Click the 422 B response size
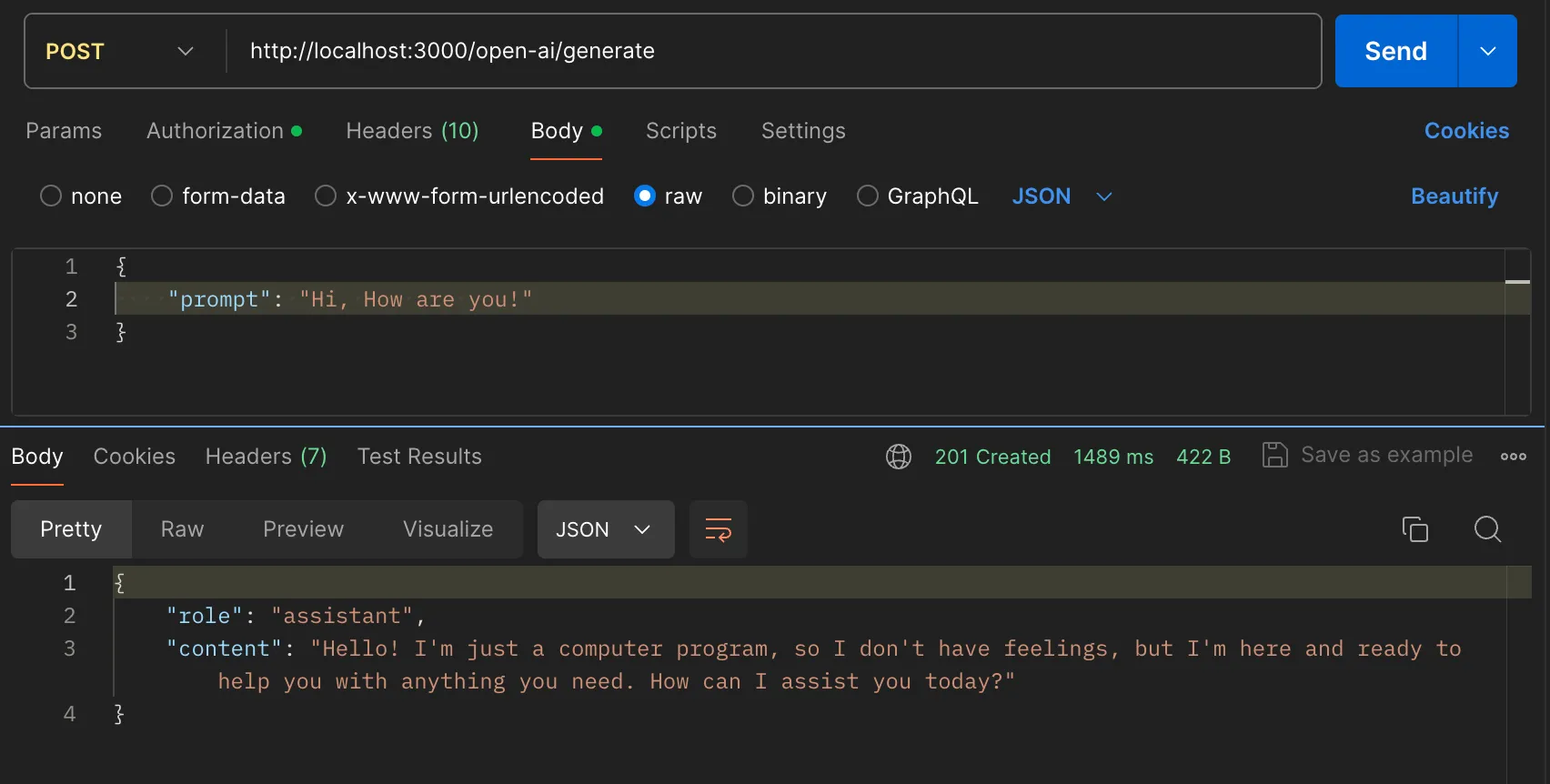Screen dimensions: 1550x784 1203,457
